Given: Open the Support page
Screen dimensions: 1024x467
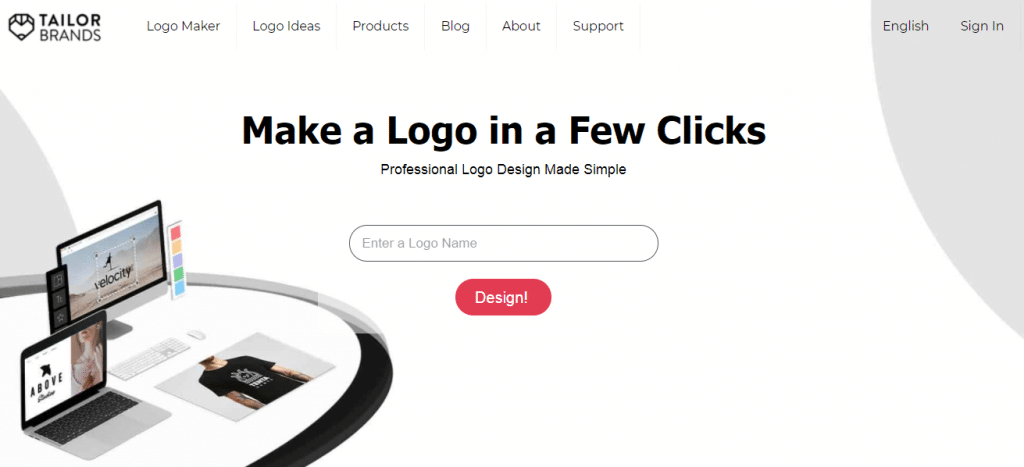Looking at the screenshot, I should click(x=598, y=26).
